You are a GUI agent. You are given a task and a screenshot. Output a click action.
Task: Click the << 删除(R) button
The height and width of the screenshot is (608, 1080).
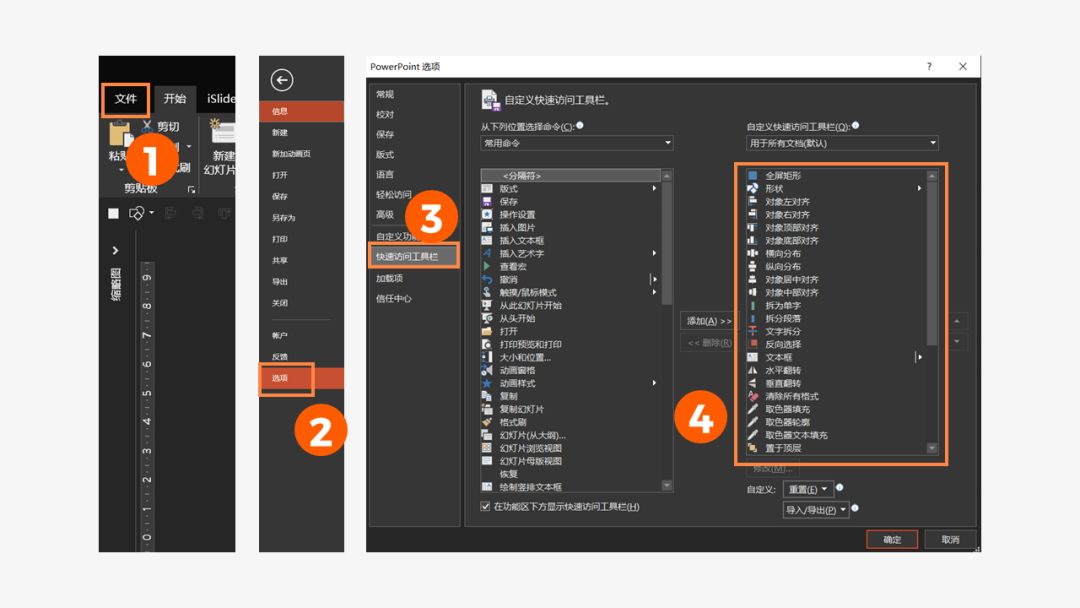(709, 343)
